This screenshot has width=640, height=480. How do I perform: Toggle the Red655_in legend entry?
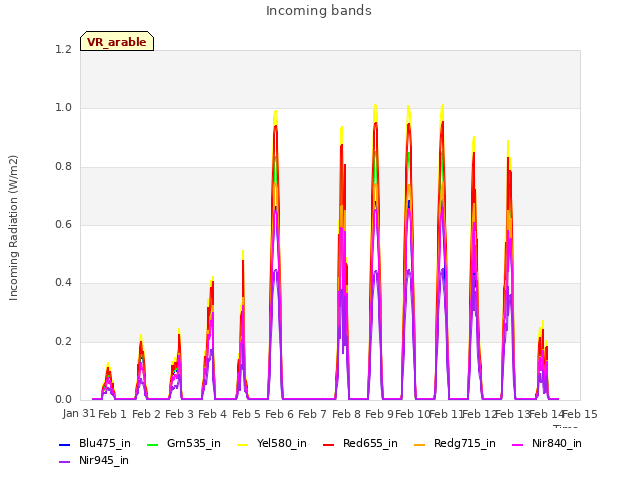coord(360,444)
